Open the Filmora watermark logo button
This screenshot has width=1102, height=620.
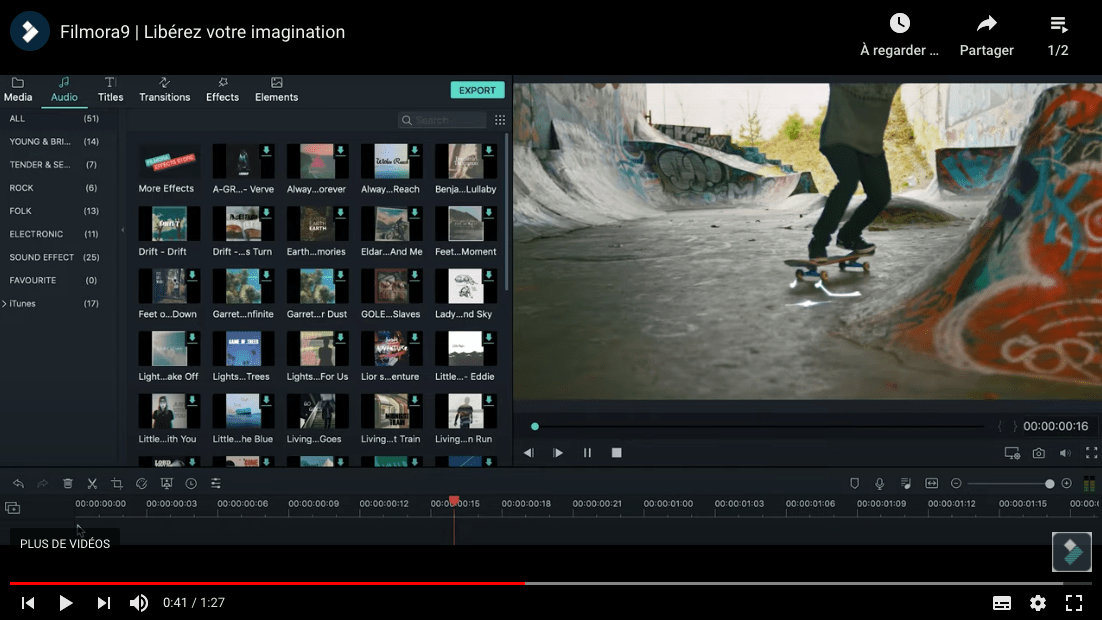1072,552
